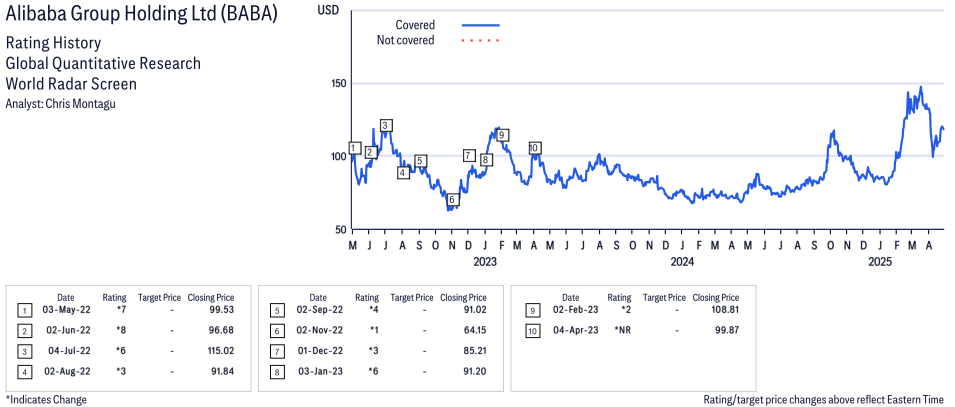Click the blue Covered line sample in legend
The image size is (955, 407).
pos(481,26)
